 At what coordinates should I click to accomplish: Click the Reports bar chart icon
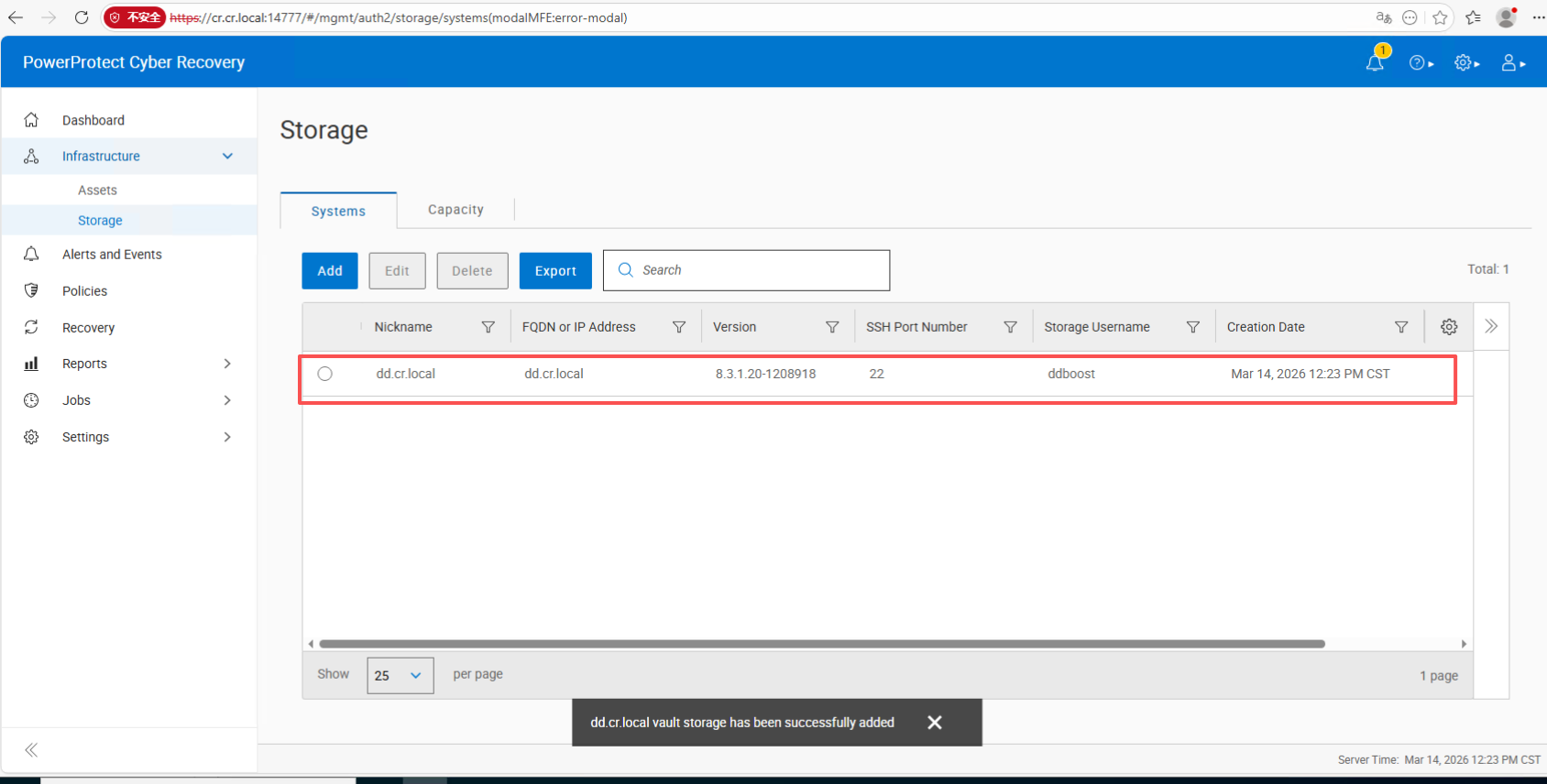pos(31,364)
